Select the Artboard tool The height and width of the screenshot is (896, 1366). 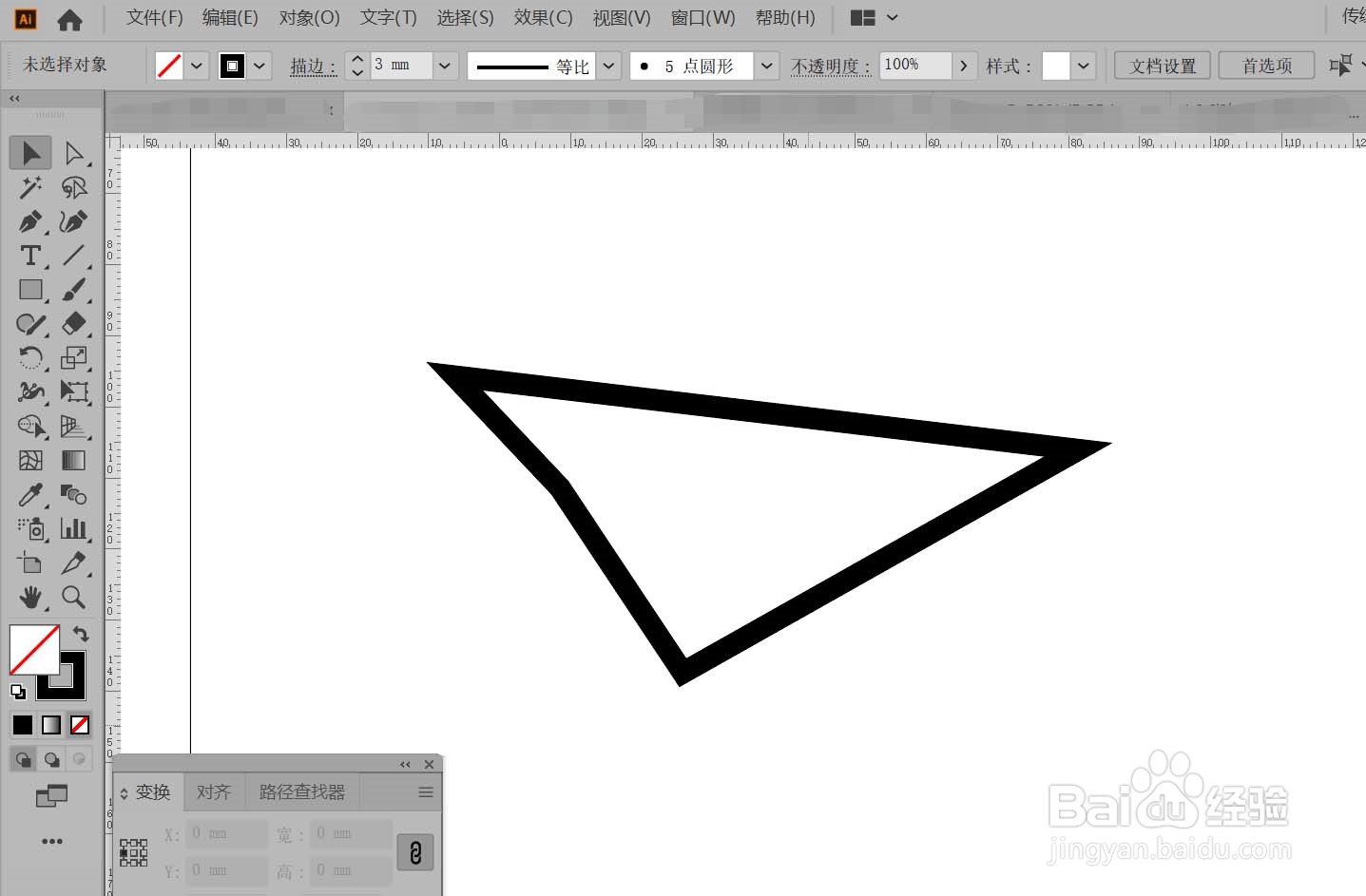coord(30,562)
